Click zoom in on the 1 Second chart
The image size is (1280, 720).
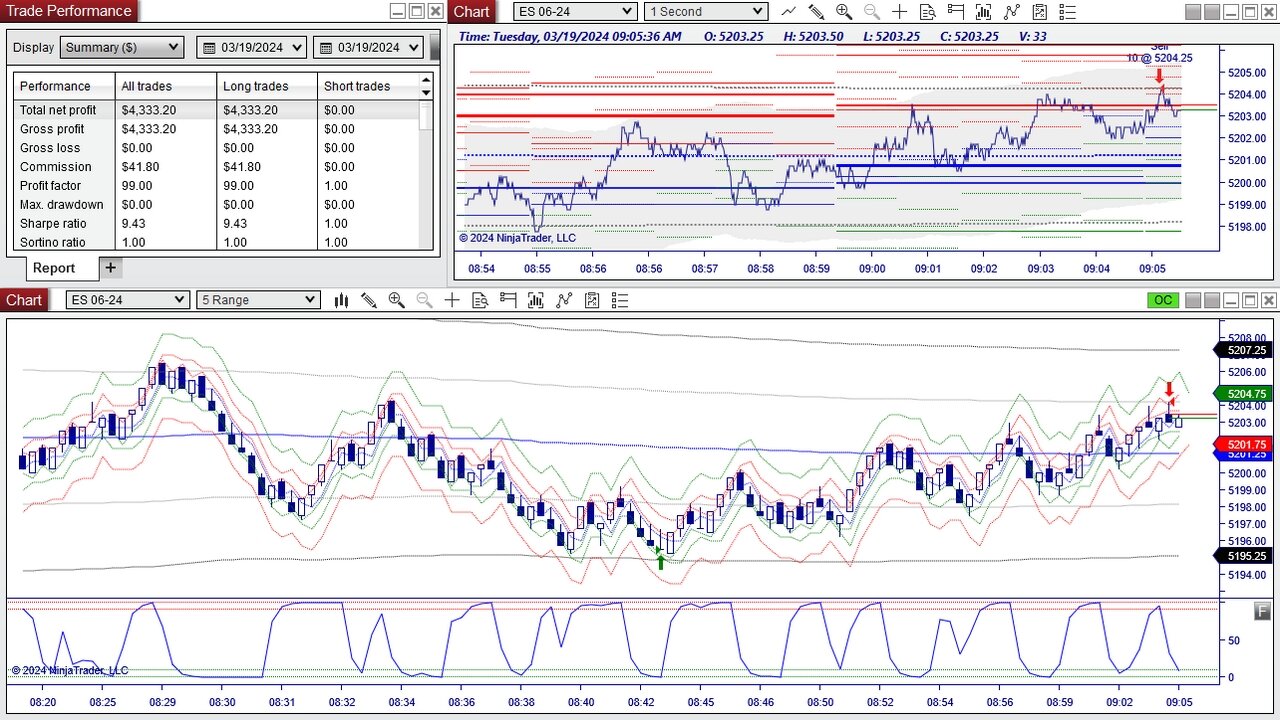844,12
